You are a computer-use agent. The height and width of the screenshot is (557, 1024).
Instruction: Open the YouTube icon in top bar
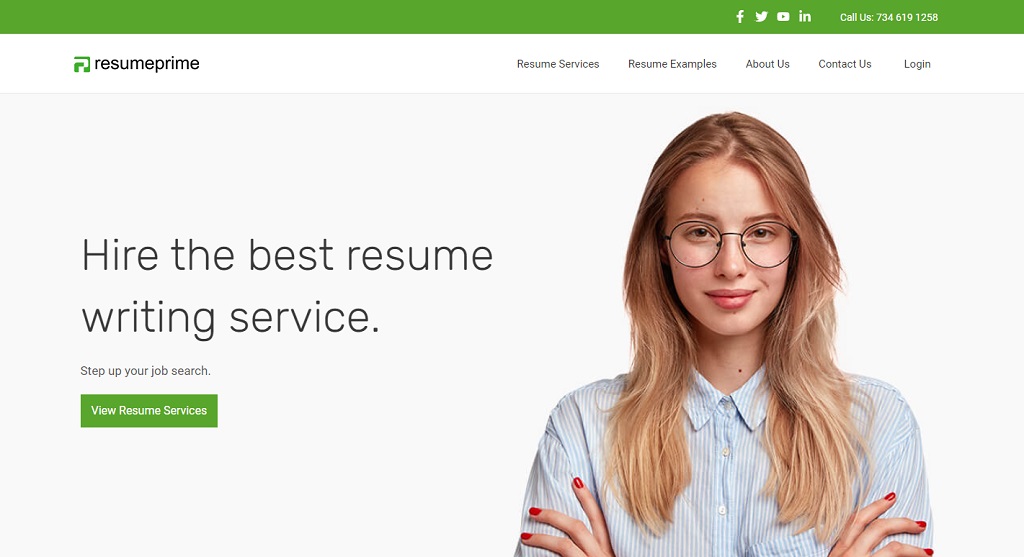783,17
